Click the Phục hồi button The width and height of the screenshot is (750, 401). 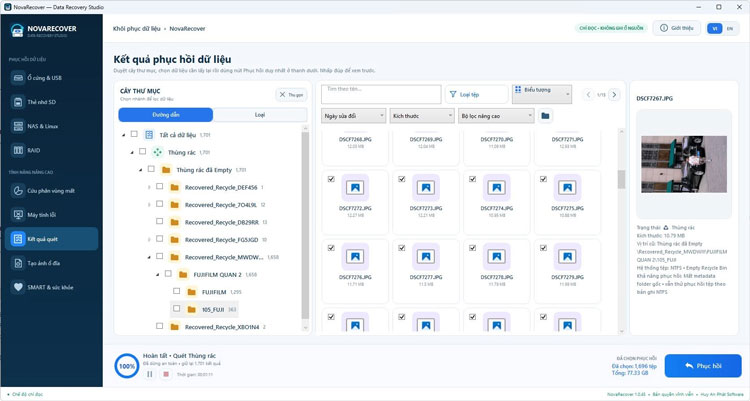703,366
